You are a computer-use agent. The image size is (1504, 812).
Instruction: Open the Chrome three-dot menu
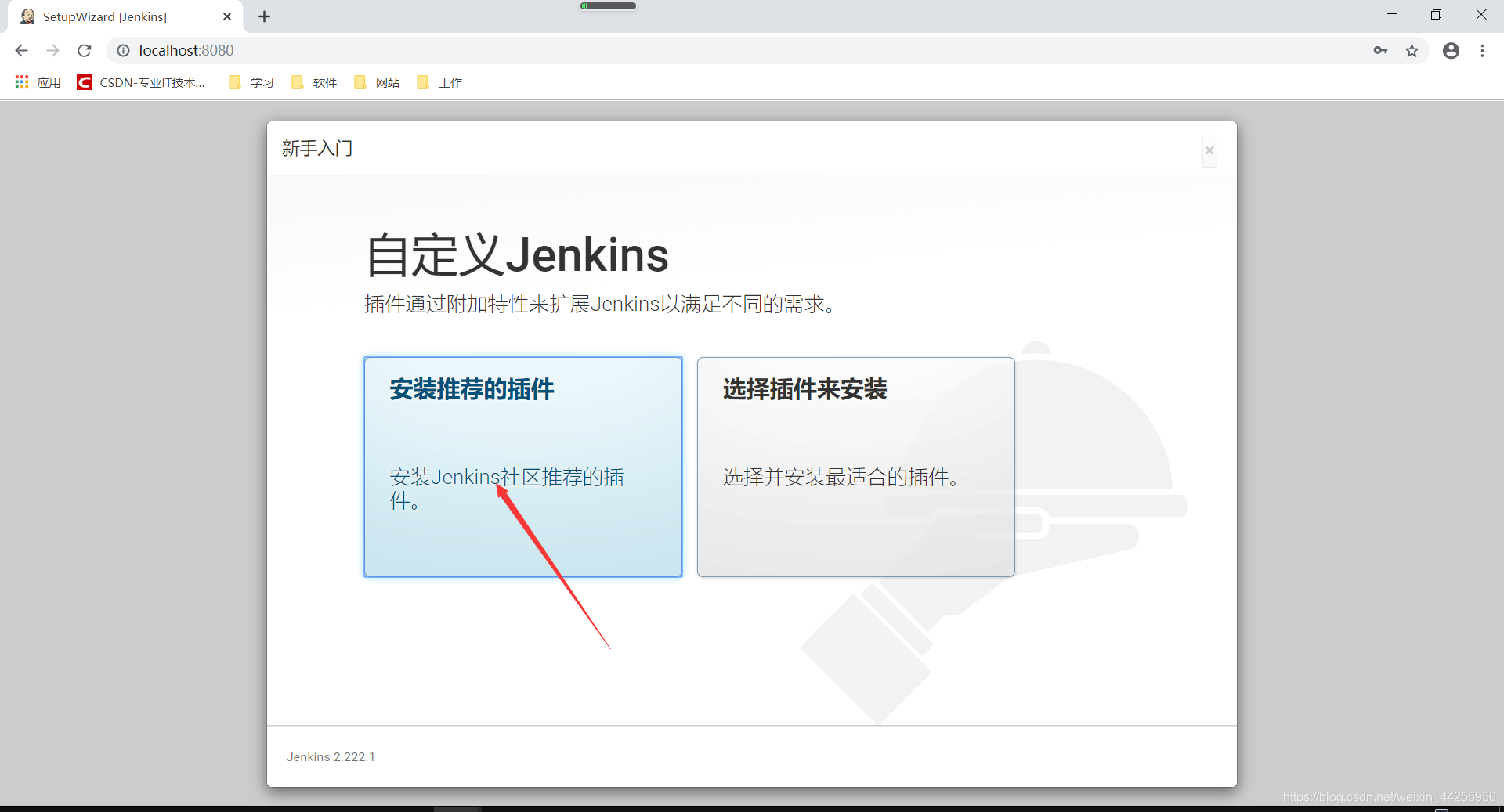[x=1482, y=51]
